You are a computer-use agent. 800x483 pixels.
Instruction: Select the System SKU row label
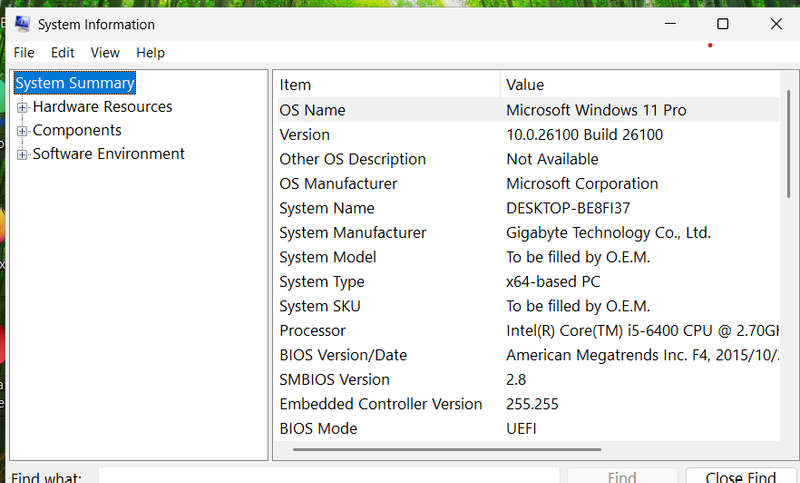point(320,306)
